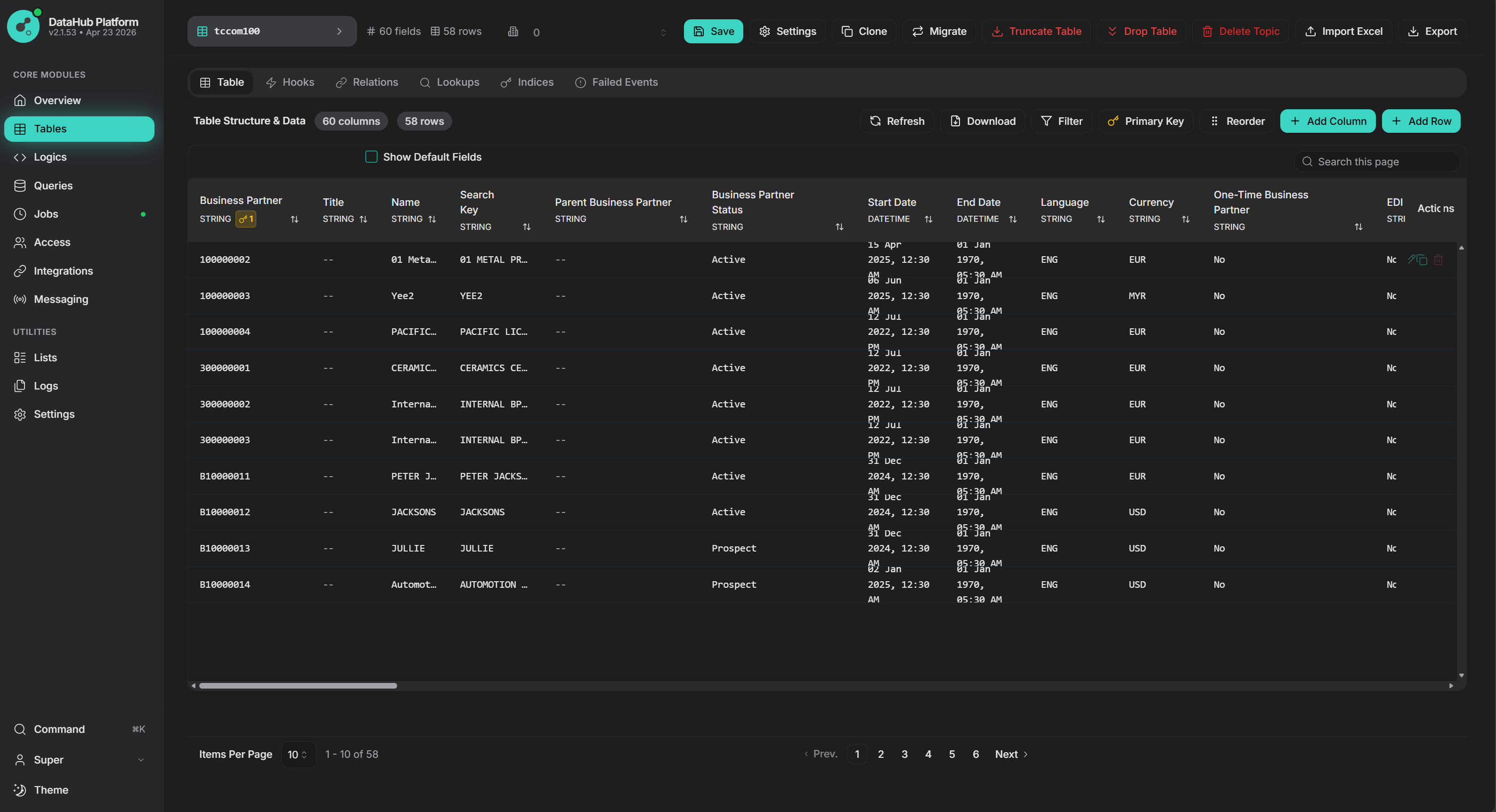
Task: Open the Messaging module
Action: point(79,299)
